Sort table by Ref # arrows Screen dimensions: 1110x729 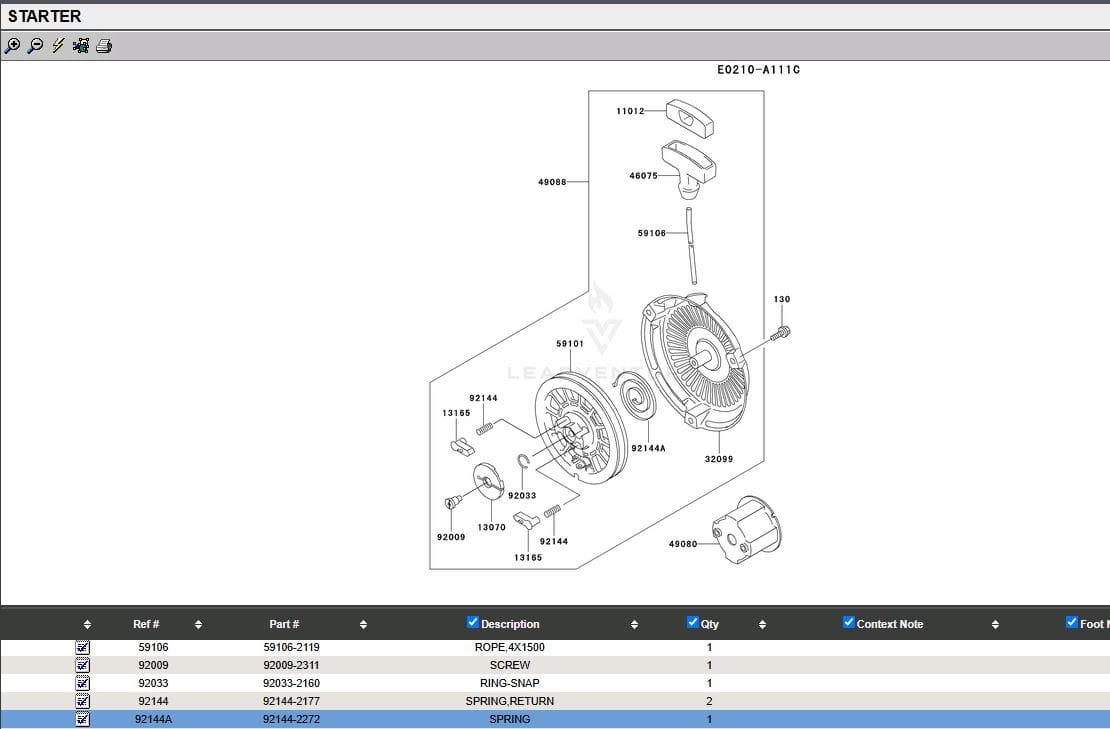(x=198, y=625)
